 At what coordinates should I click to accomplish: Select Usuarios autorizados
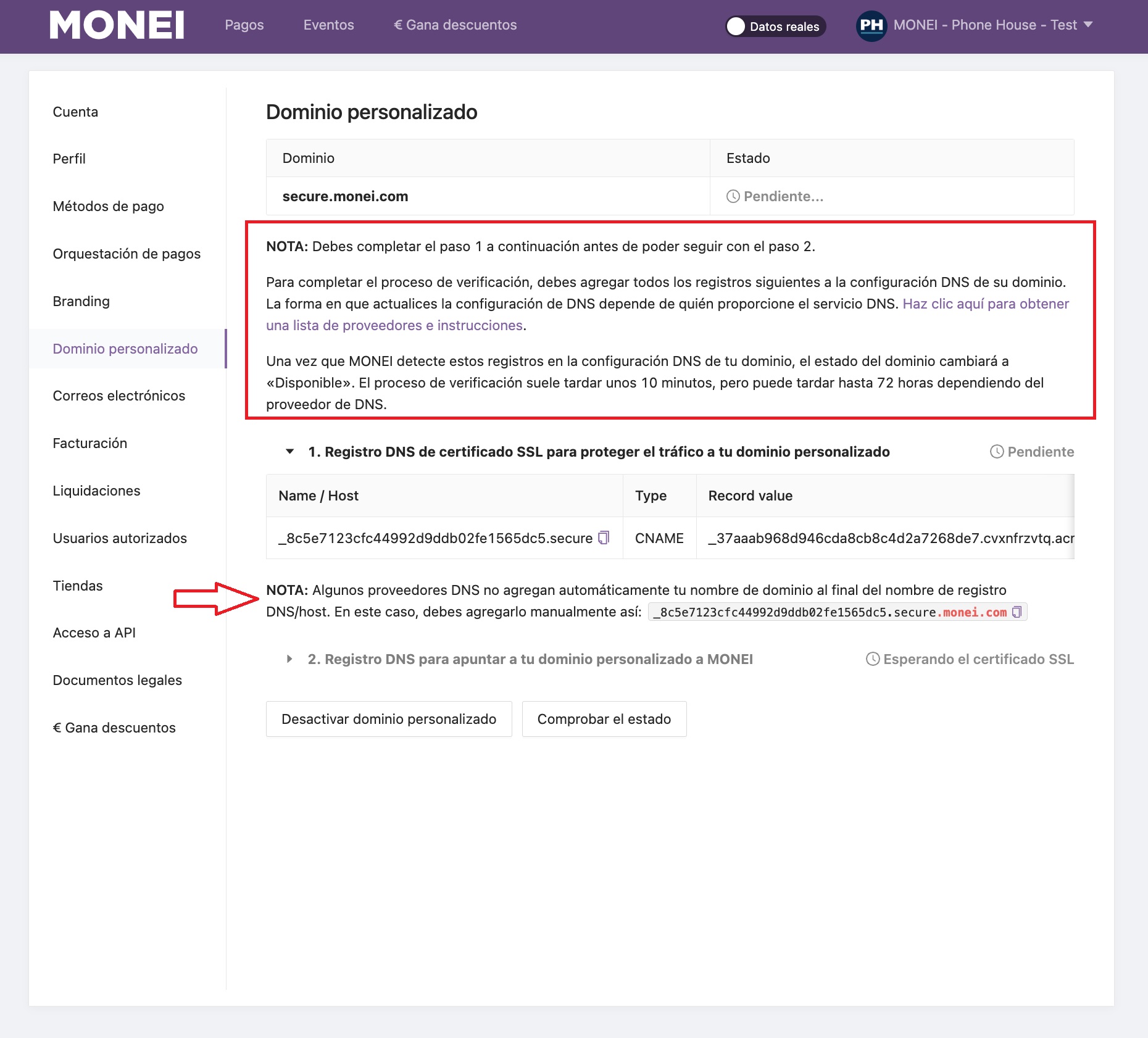pyautogui.click(x=120, y=538)
